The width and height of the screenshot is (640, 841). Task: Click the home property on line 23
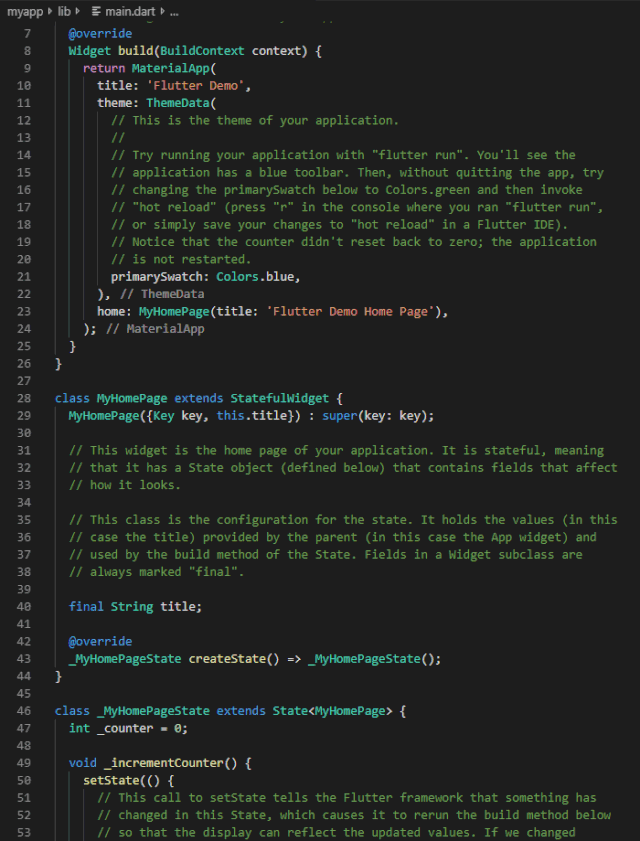click(111, 312)
